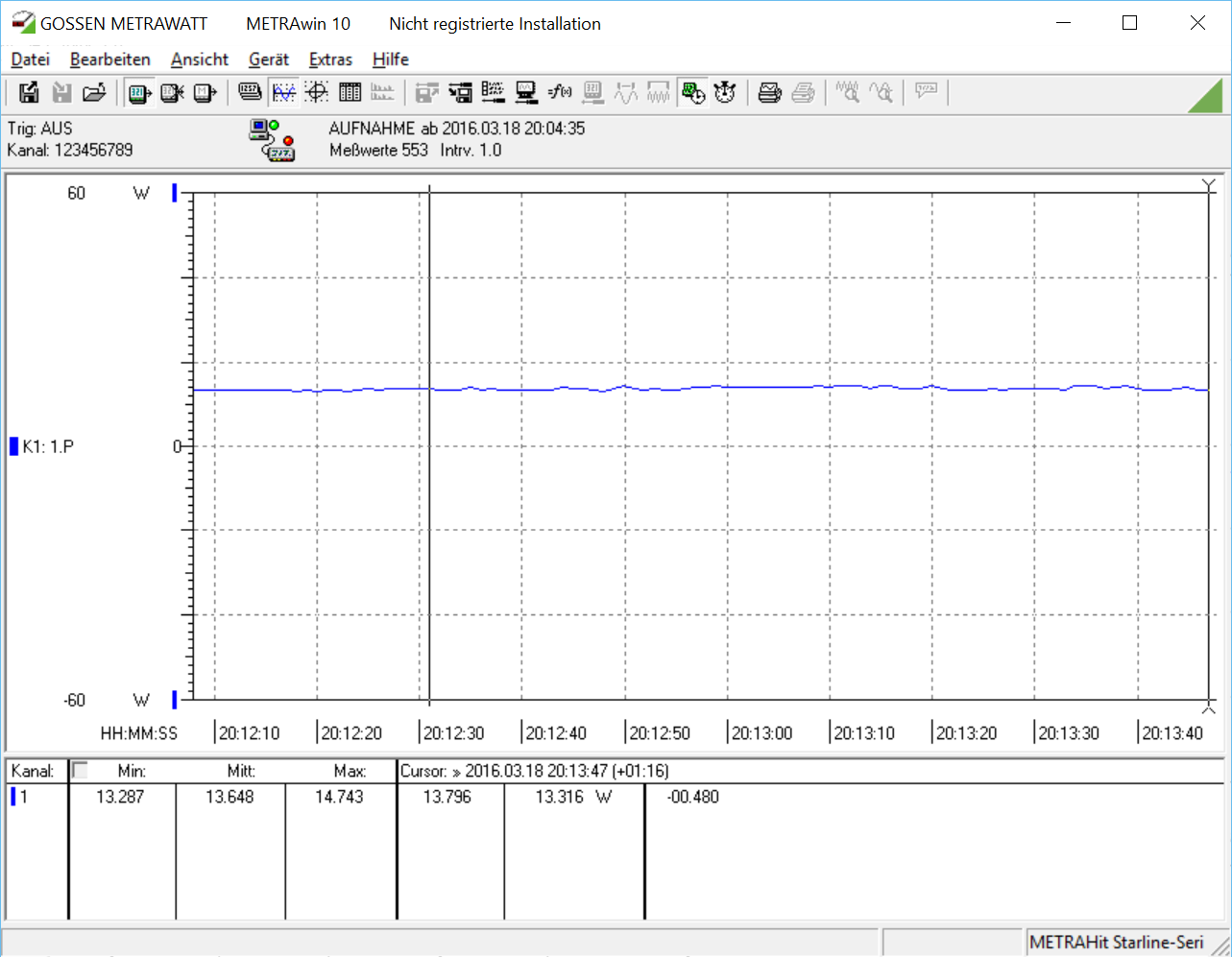Open the Hilfe menu
Image resolution: width=1232 pixels, height=957 pixels.
[x=391, y=60]
